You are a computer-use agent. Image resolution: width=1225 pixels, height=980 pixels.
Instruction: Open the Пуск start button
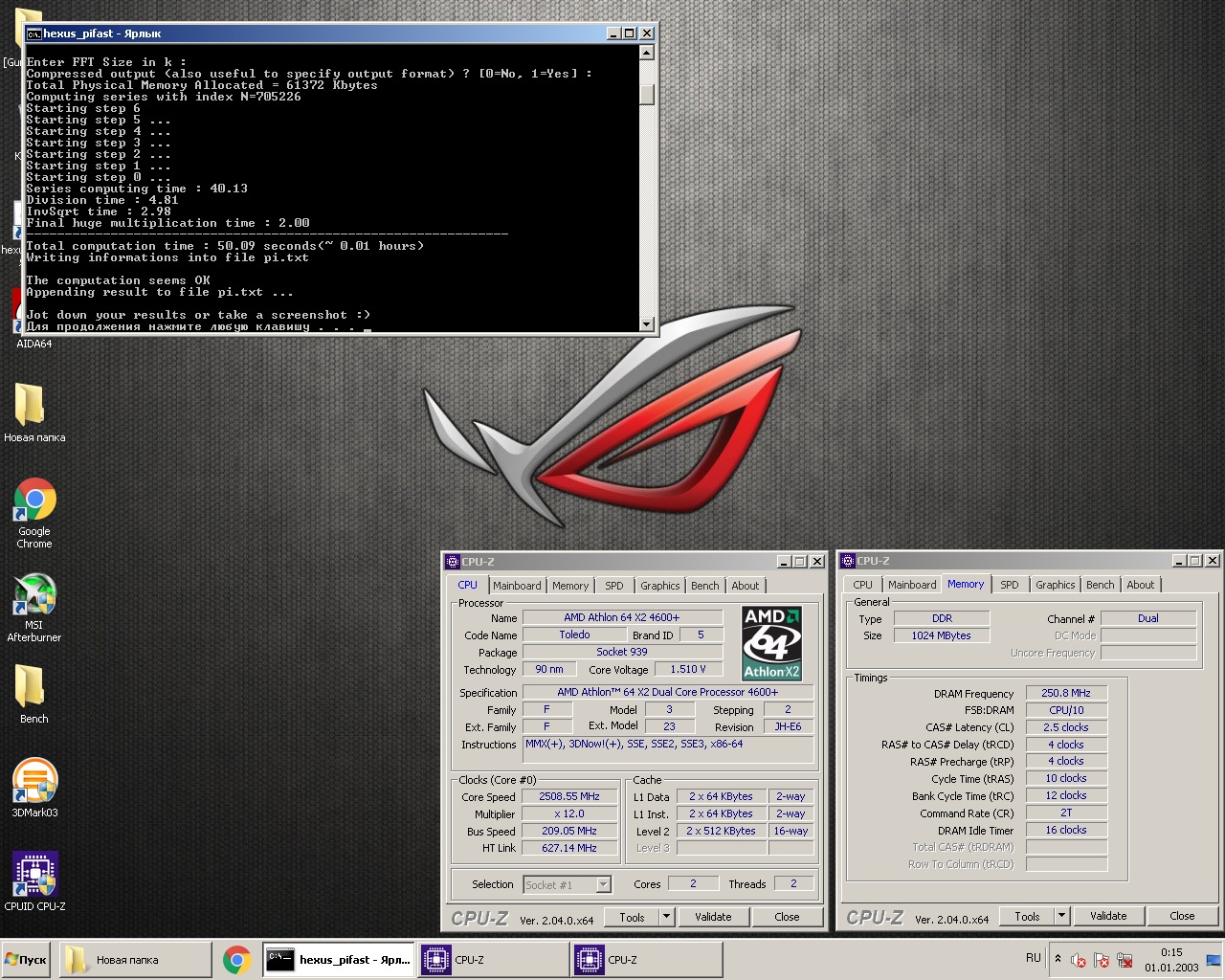[x=26, y=960]
